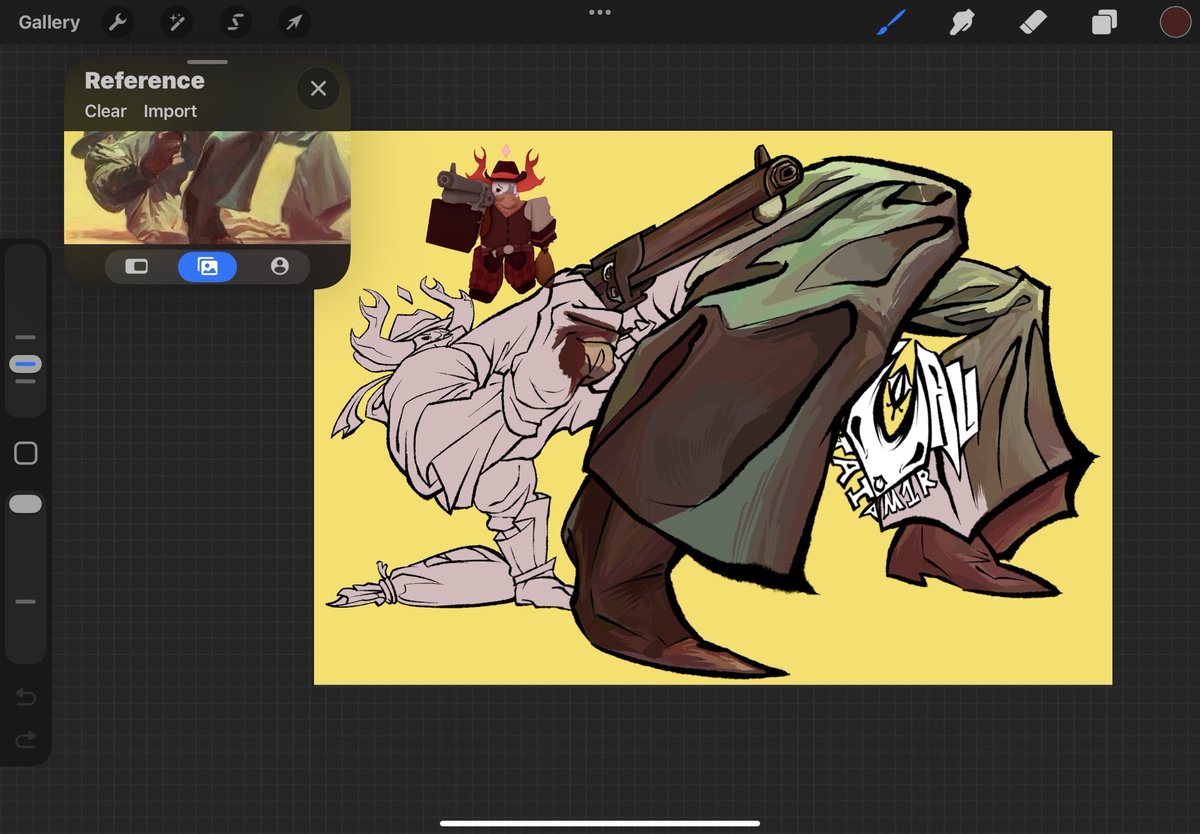Close the Reference panel
The height and width of the screenshot is (834, 1200).
318,89
